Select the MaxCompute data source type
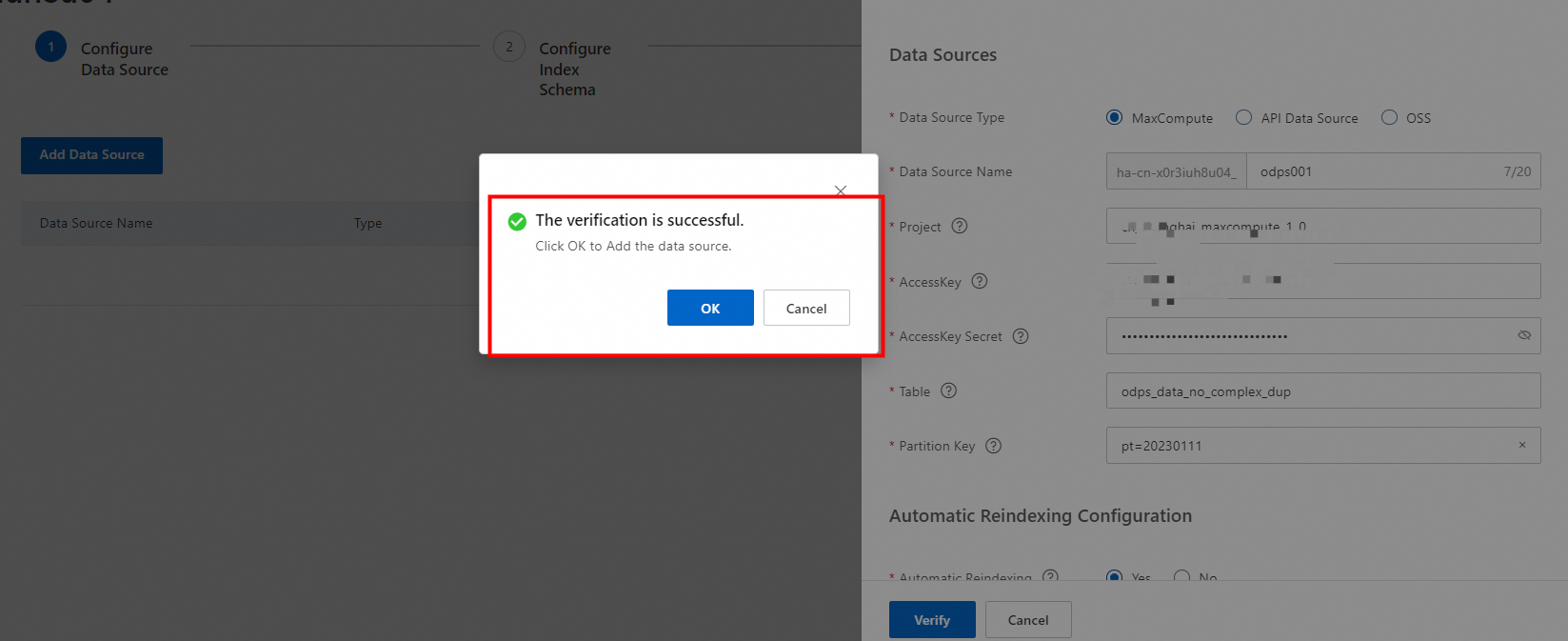The image size is (1568, 641). pyautogui.click(x=1115, y=117)
